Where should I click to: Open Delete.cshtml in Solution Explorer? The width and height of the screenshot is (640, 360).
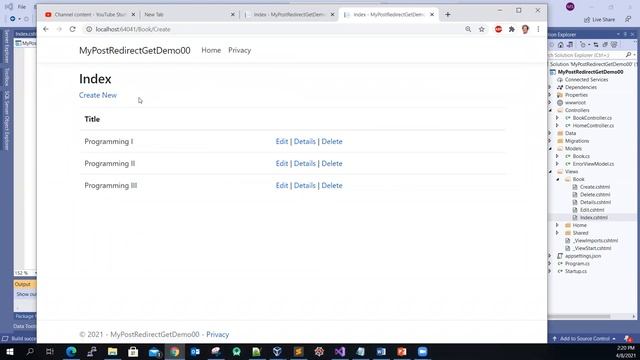click(595, 195)
